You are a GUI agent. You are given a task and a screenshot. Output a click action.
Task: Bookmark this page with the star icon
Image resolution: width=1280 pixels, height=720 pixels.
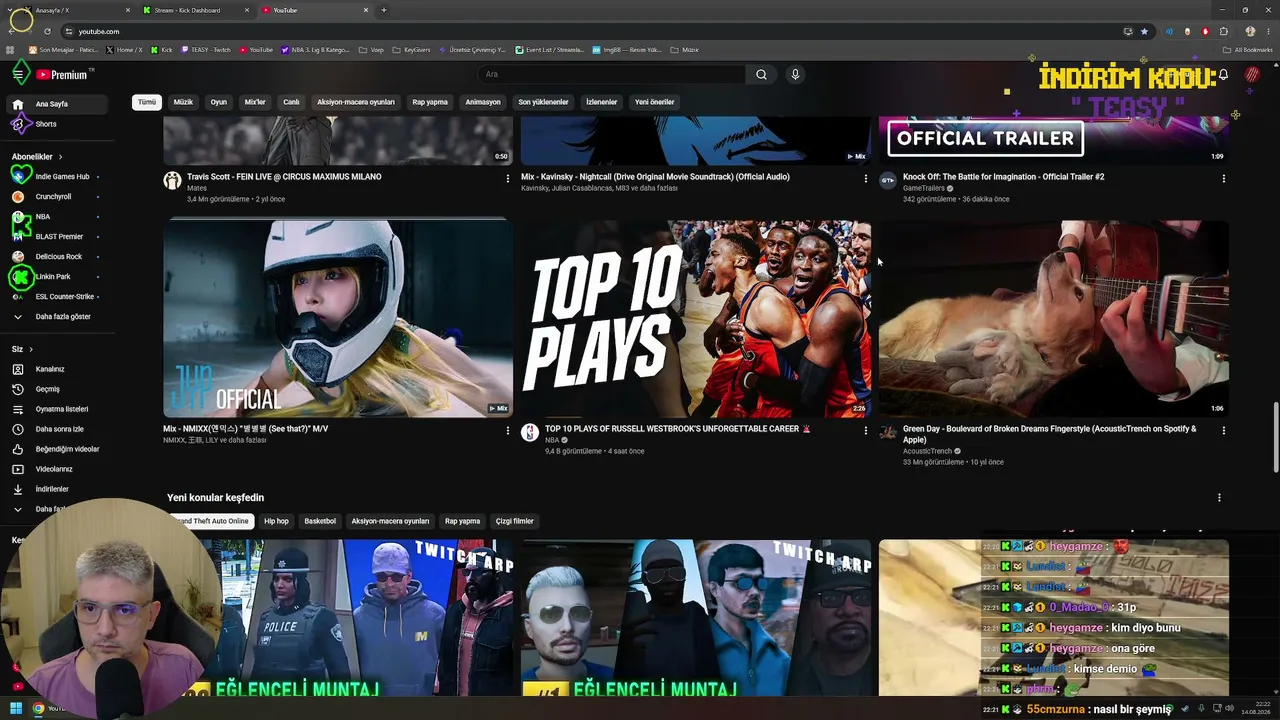(1145, 31)
